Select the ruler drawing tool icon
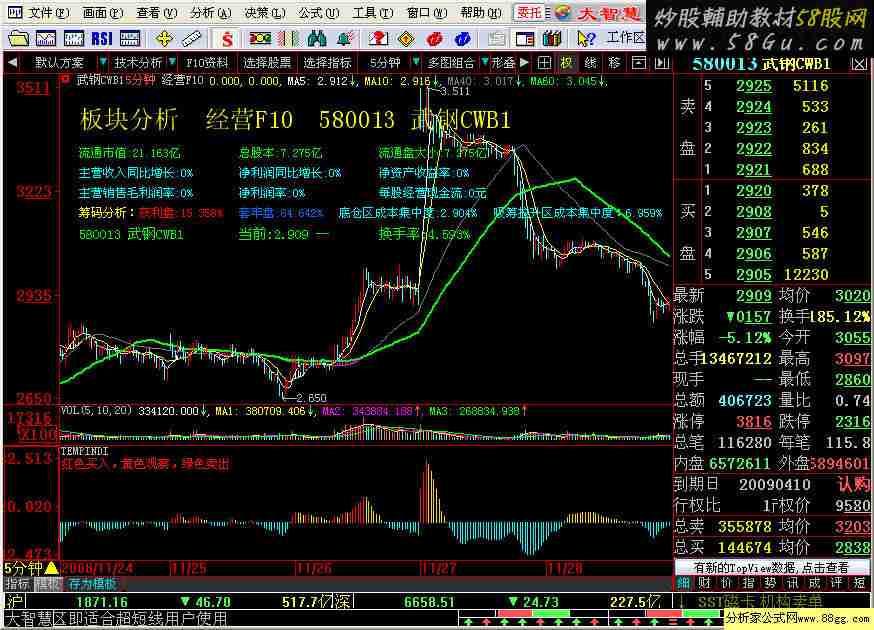 tap(192, 38)
